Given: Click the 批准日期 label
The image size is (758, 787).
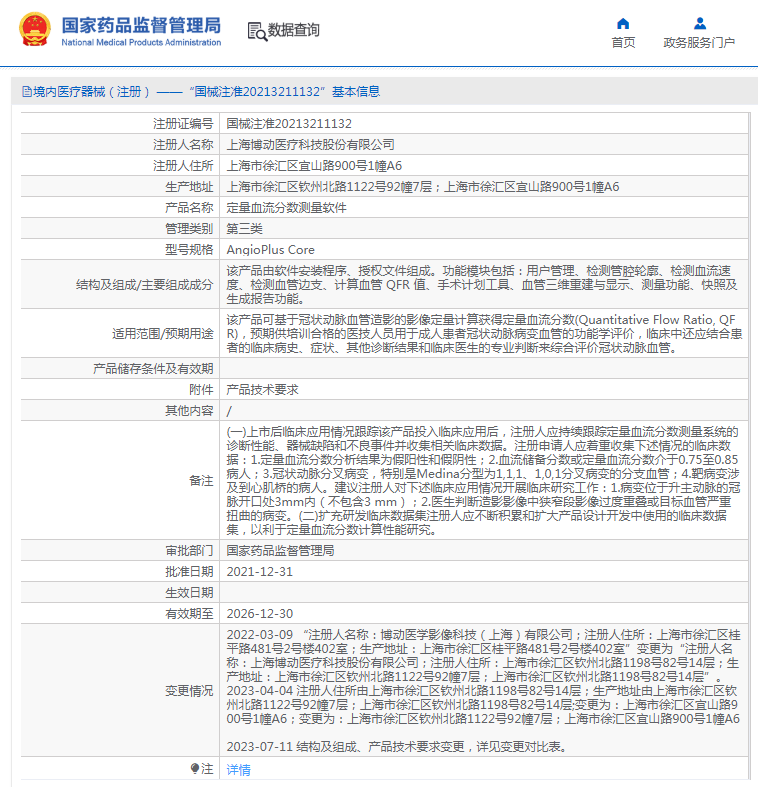Looking at the screenshot, I should 189,572.
